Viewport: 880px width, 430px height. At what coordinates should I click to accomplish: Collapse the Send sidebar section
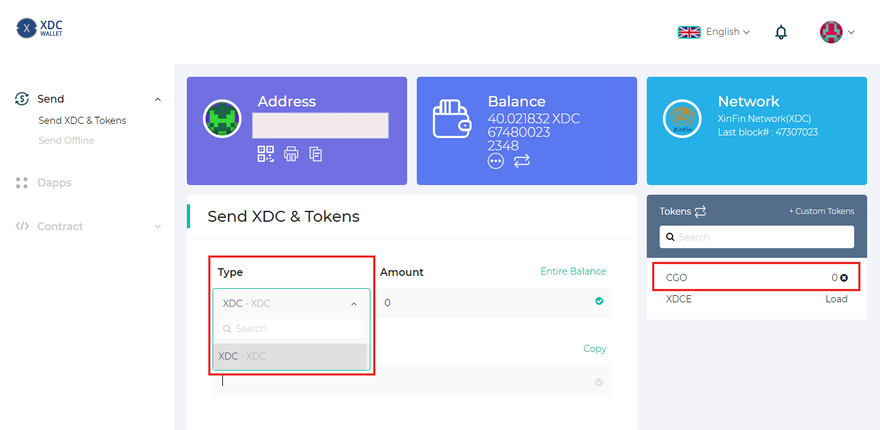point(157,99)
